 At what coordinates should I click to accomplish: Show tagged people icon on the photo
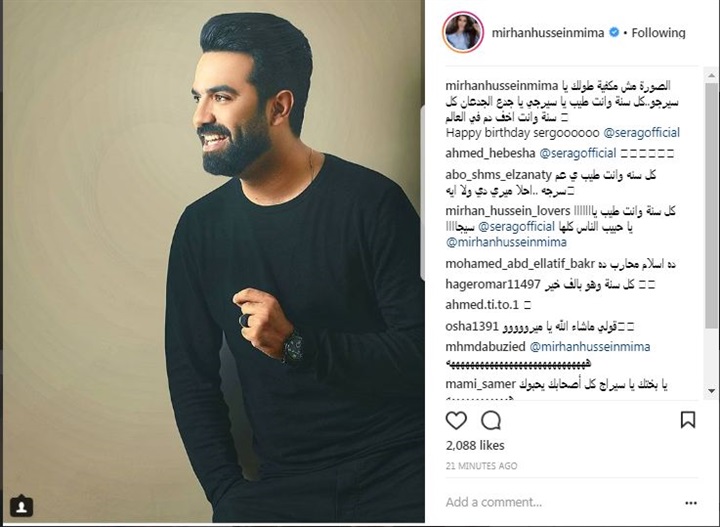(21, 506)
